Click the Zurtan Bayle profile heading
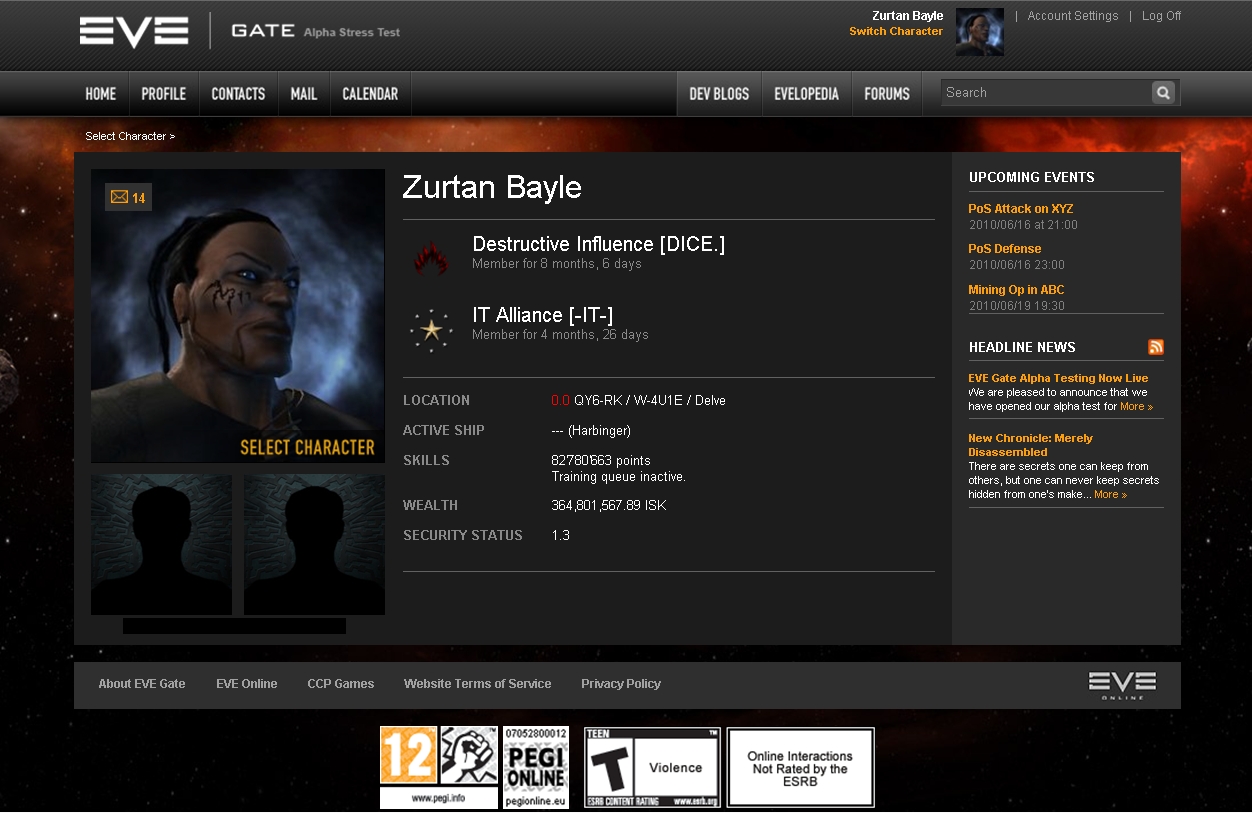 point(492,187)
